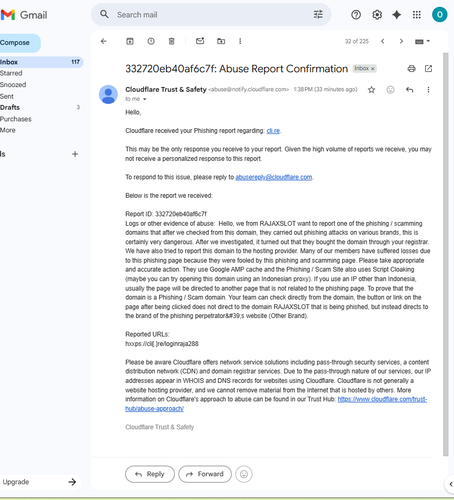Open the Google account avatar
454x500 pixels.
pos(439,15)
